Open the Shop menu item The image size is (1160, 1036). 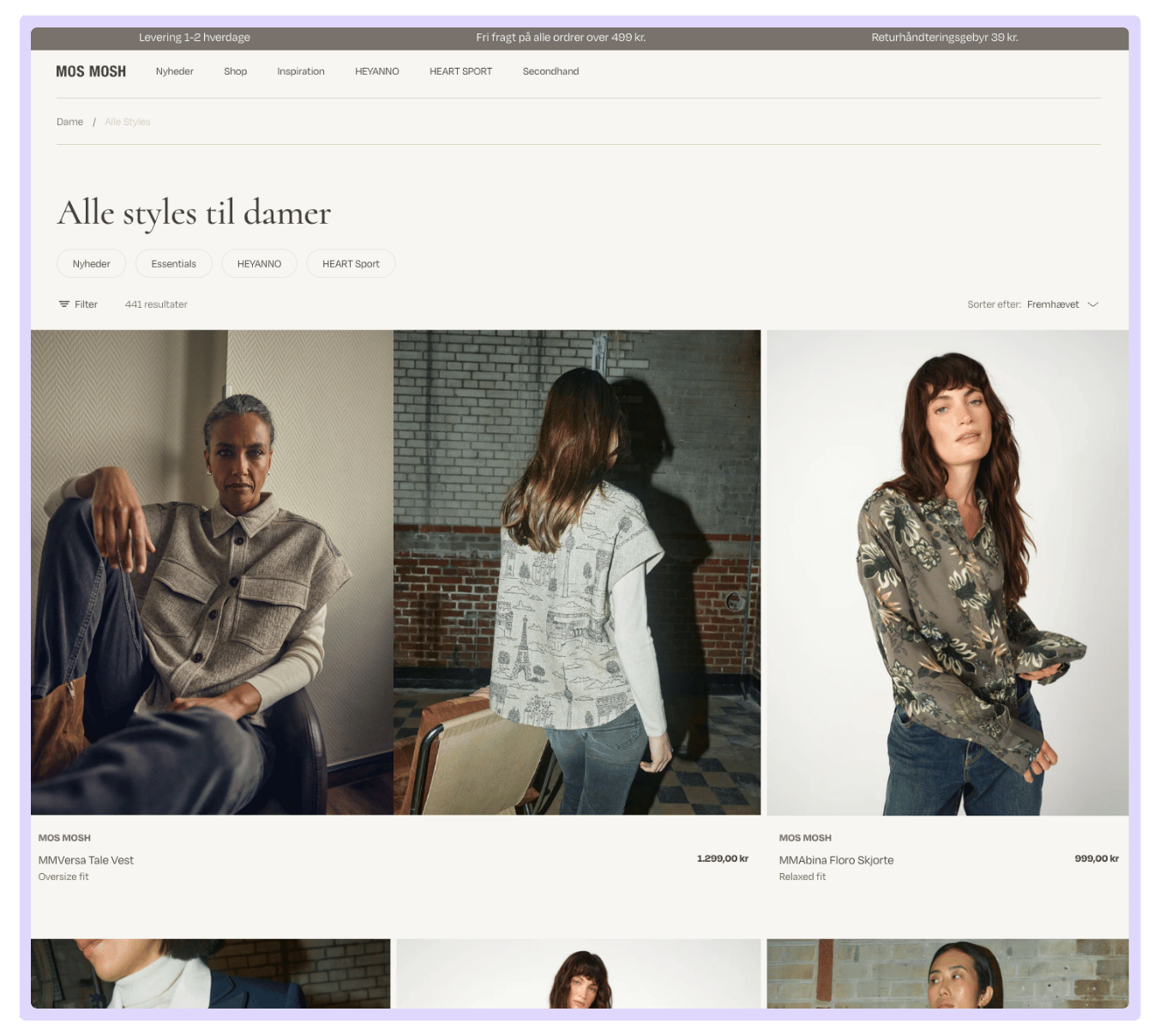(x=236, y=72)
